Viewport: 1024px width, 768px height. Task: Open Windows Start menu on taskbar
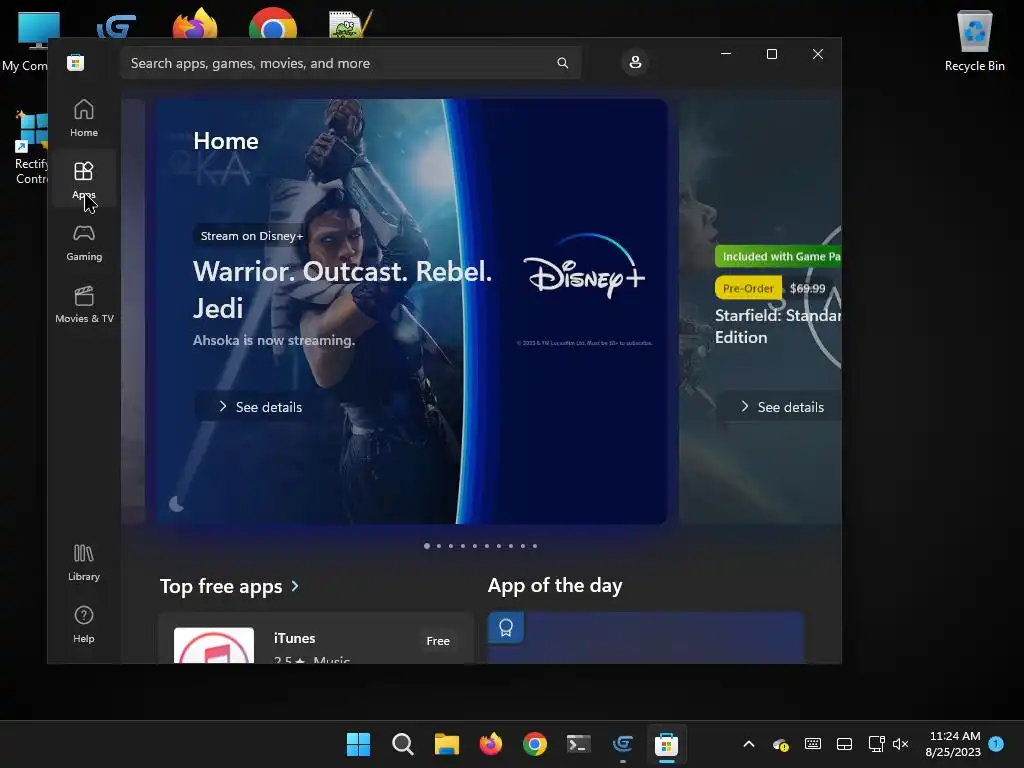click(358, 744)
